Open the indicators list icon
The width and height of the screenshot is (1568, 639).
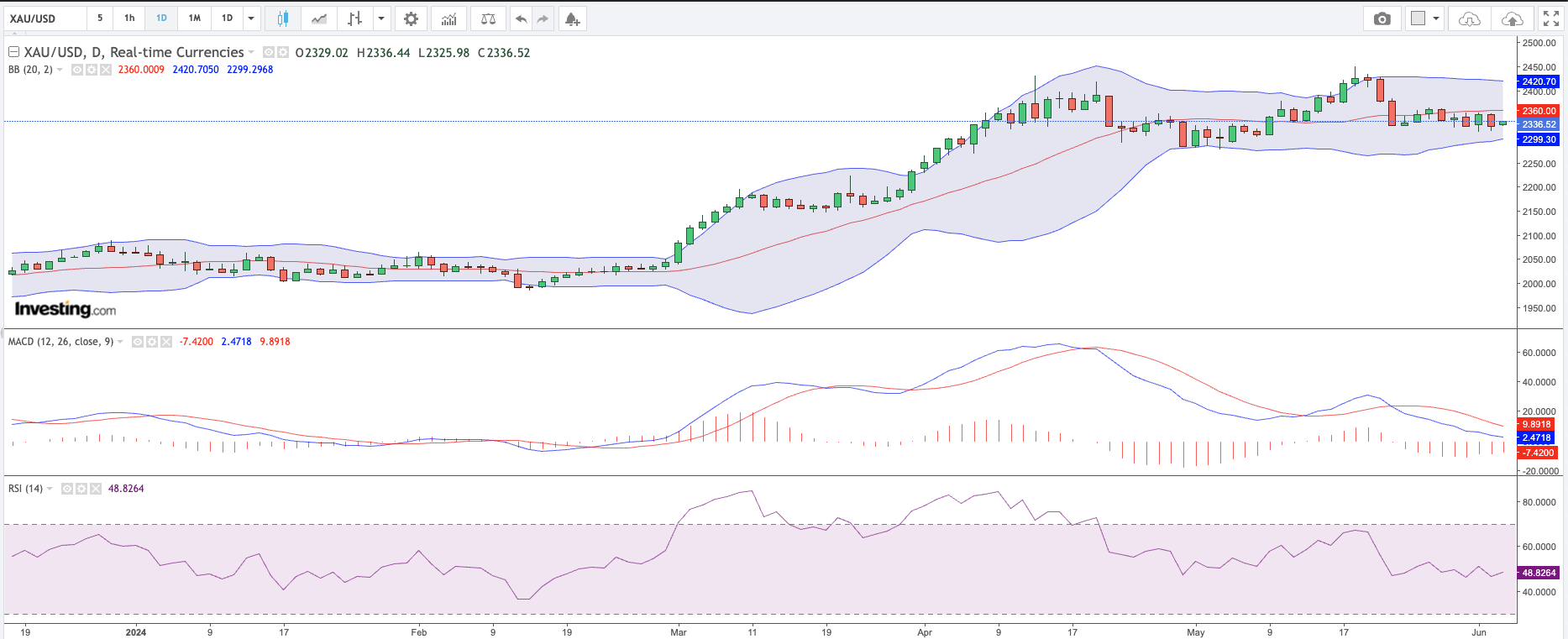[449, 18]
